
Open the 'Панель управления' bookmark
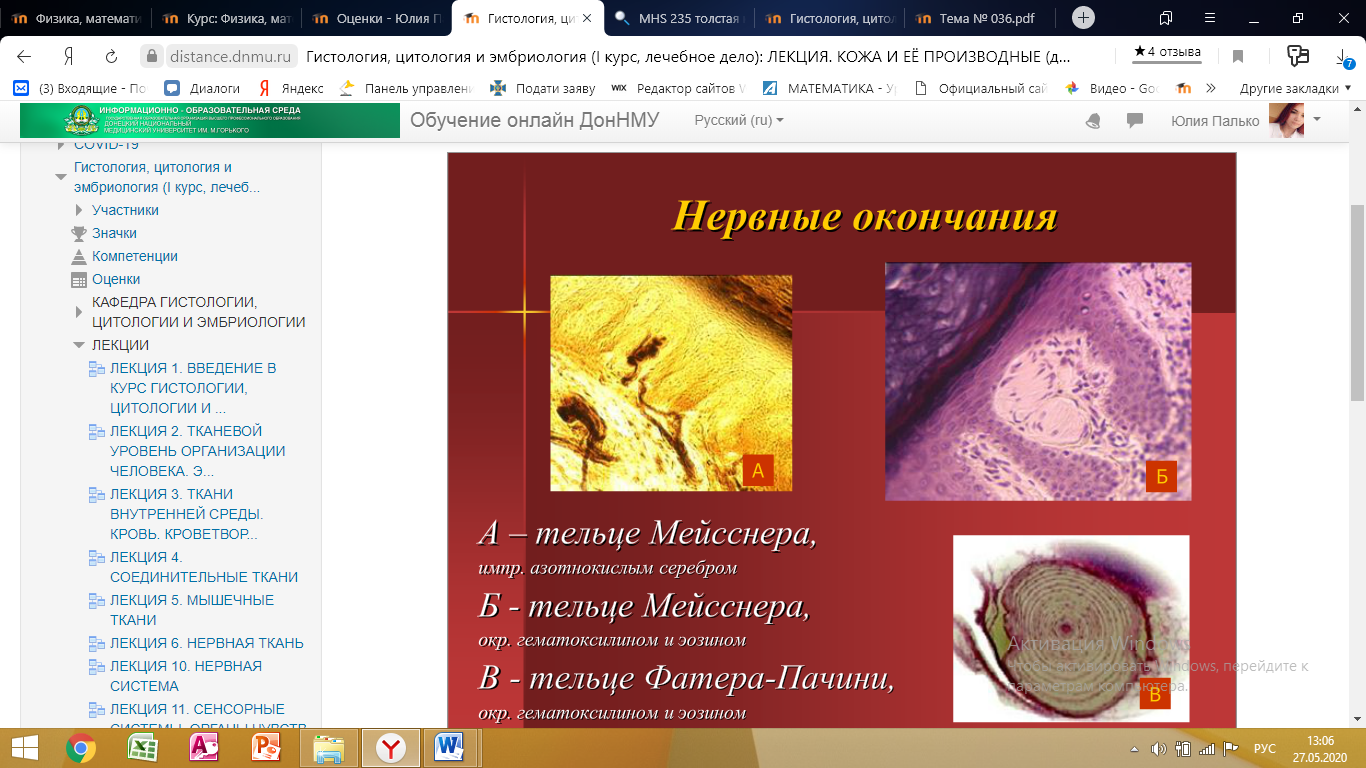[x=406, y=88]
